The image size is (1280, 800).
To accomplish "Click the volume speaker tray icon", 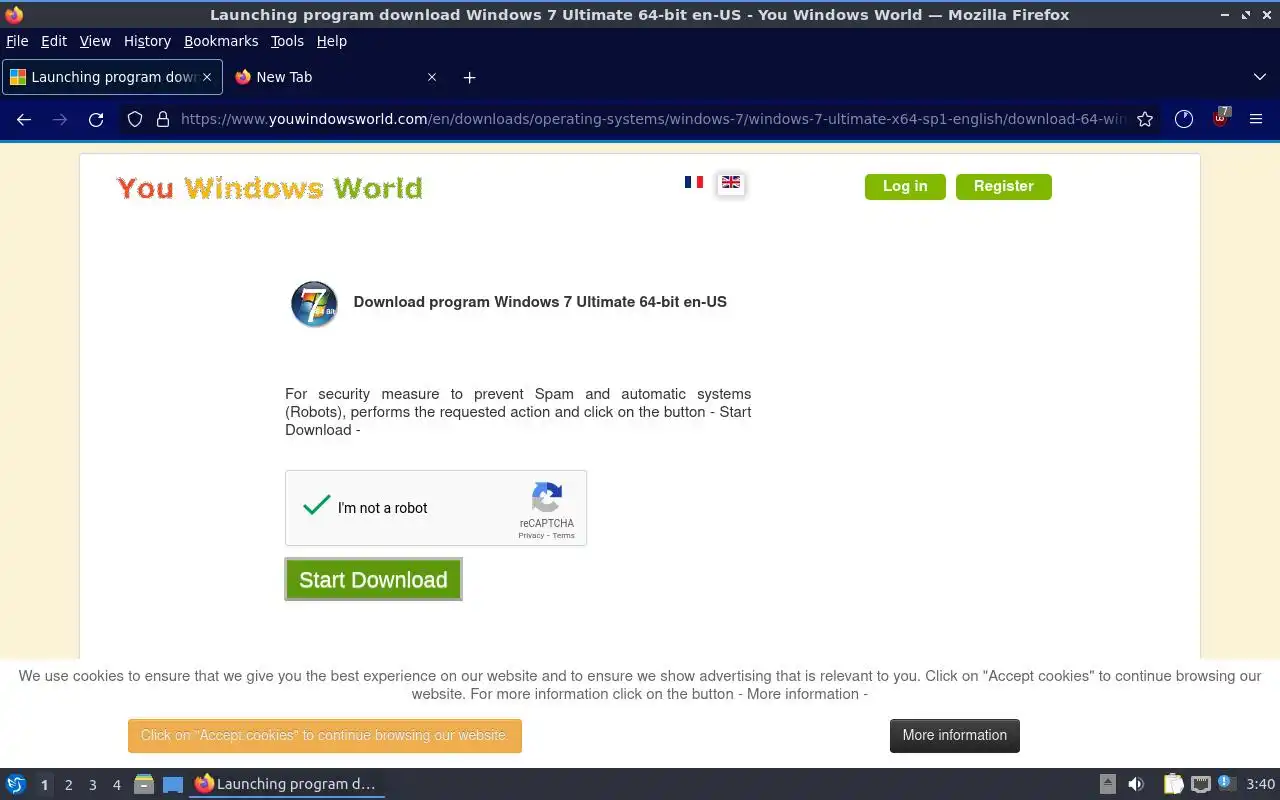I will click(x=1136, y=784).
